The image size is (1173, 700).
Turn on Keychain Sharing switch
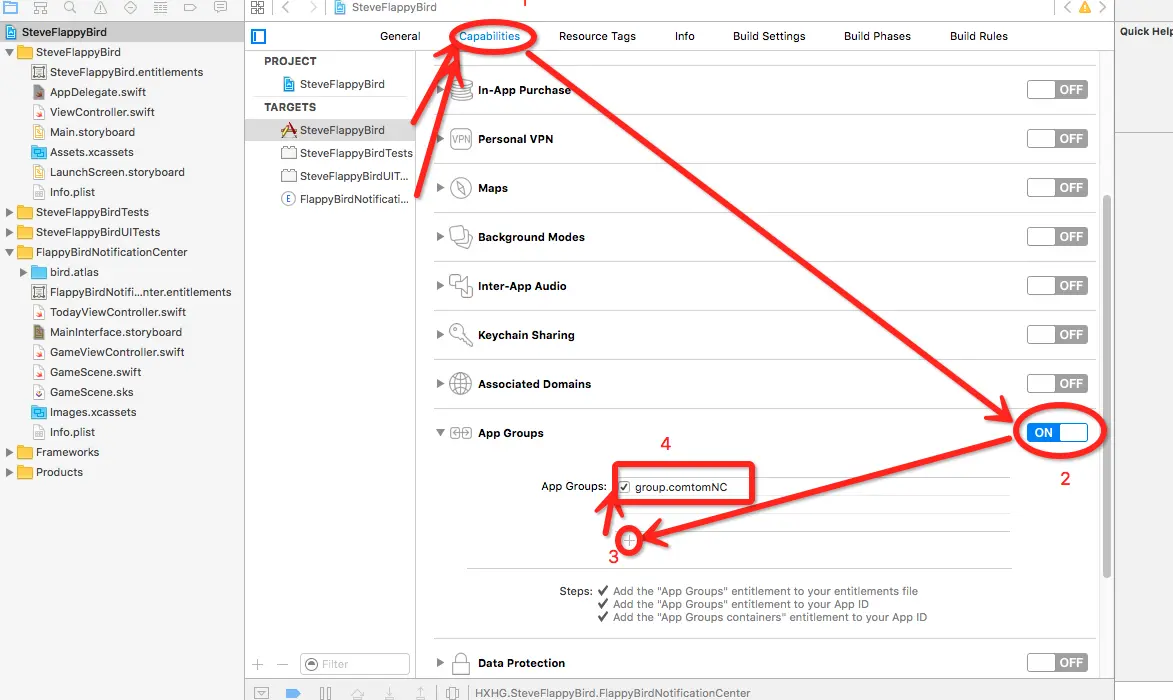(x=1057, y=334)
